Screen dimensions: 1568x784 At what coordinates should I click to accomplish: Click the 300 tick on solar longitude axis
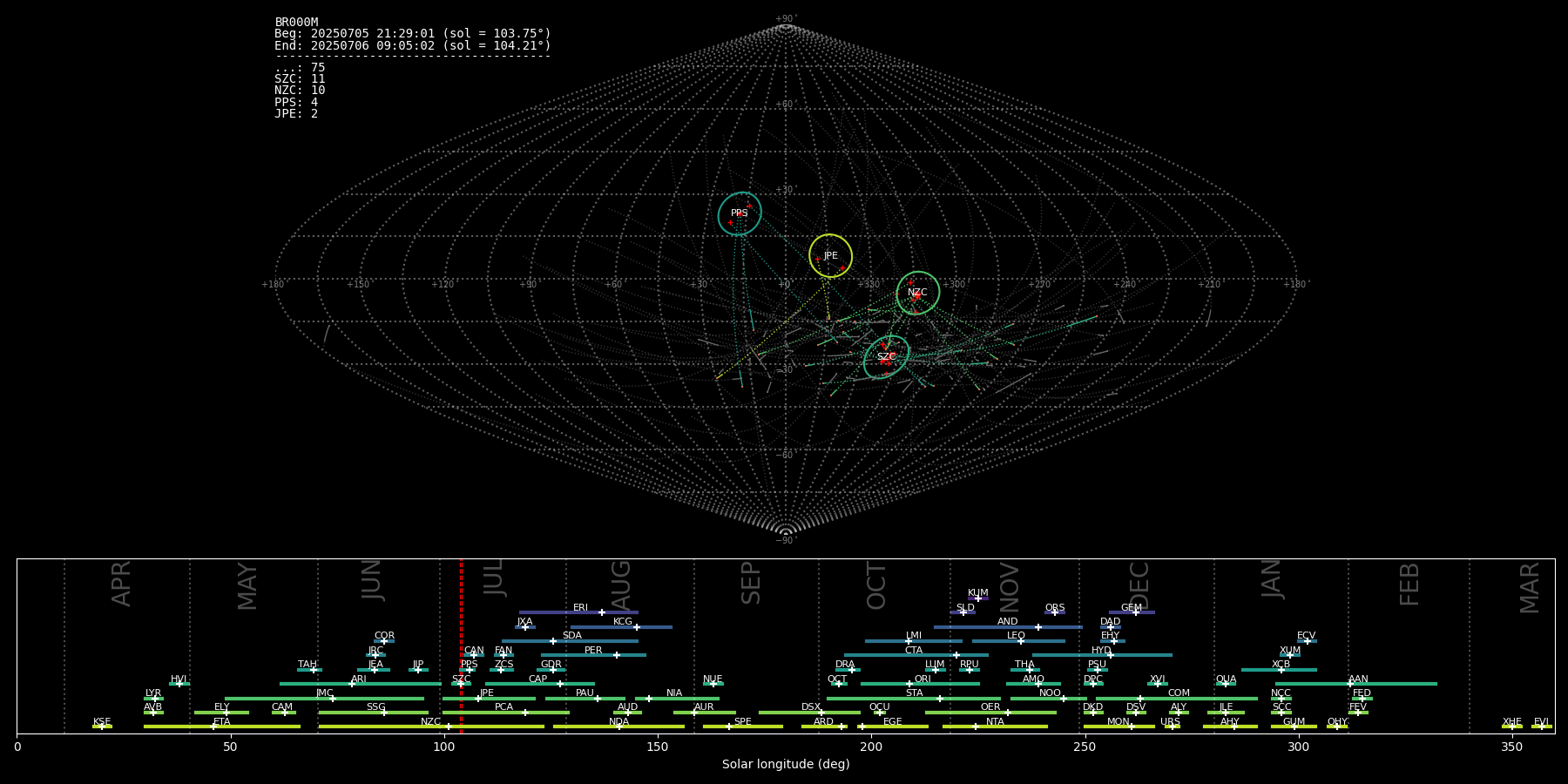(x=1298, y=747)
